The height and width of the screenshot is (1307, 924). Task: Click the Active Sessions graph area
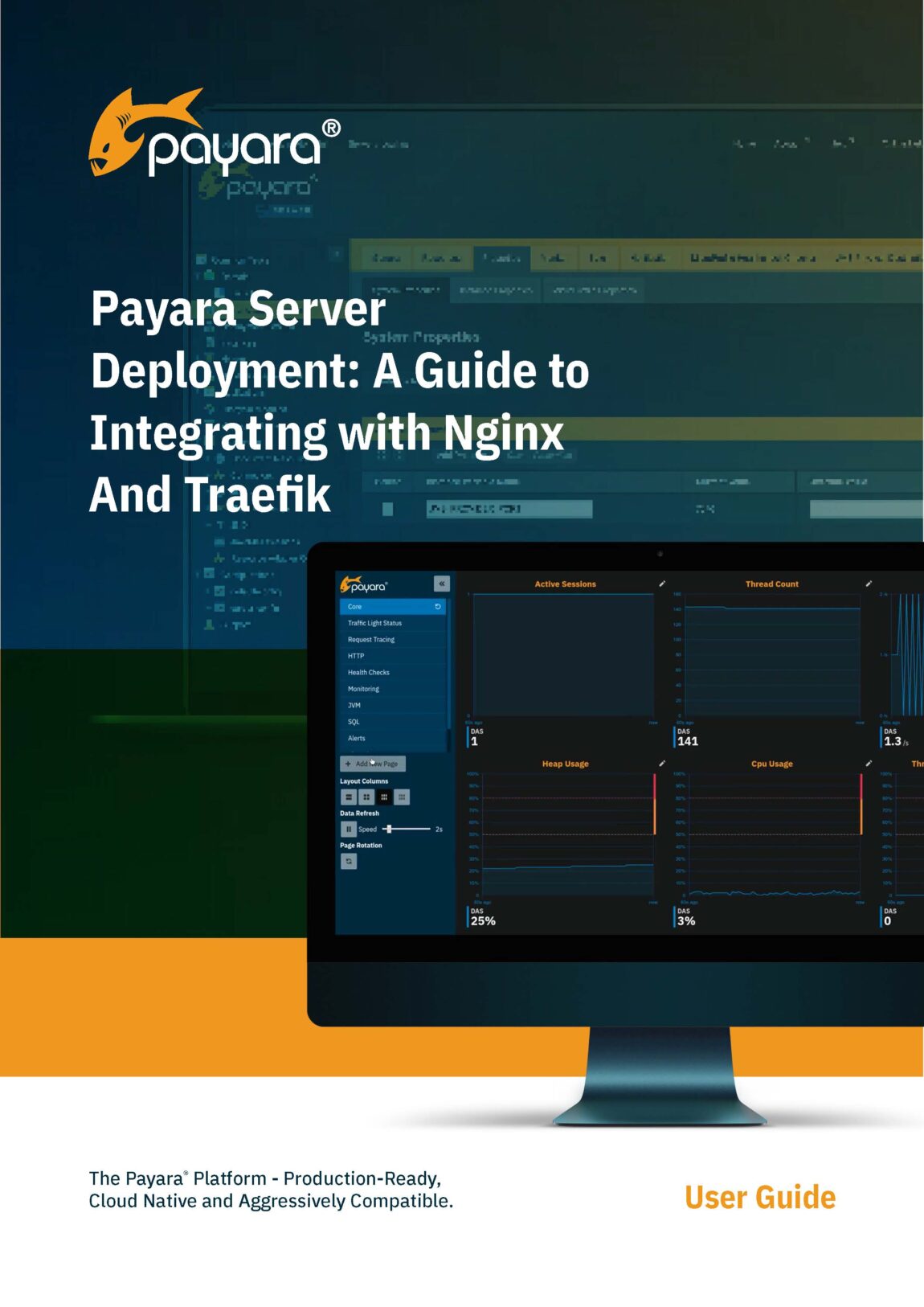pyautogui.click(x=563, y=654)
